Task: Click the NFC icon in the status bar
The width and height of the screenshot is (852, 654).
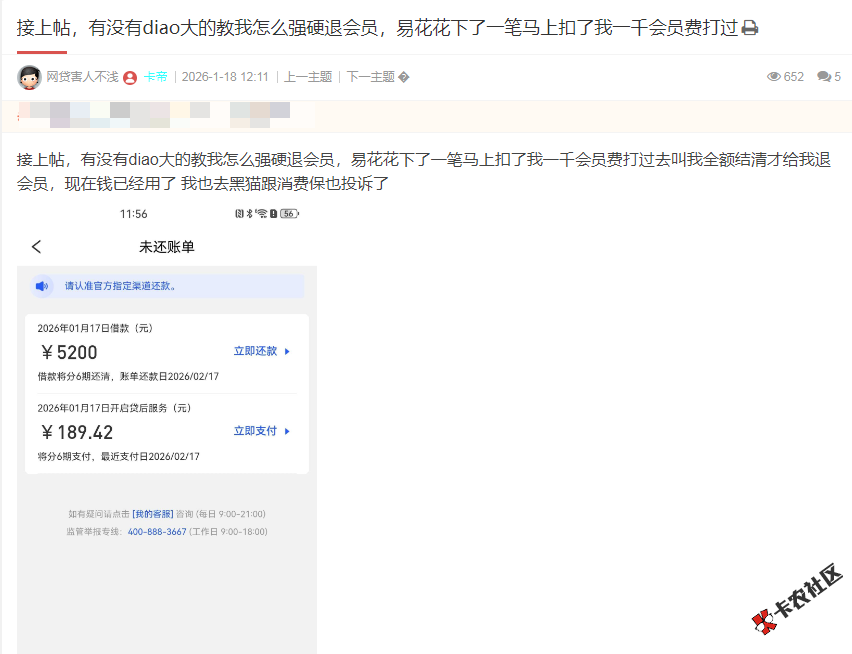Action: 239,213
